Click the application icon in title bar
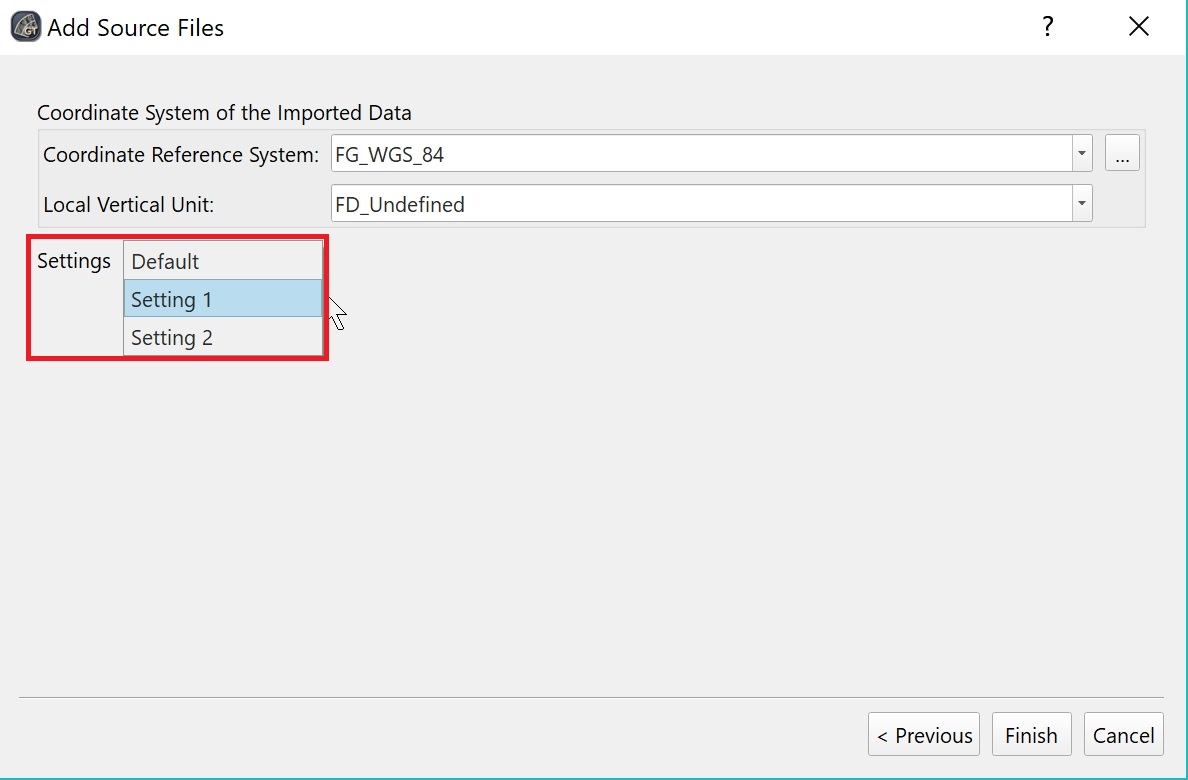The height and width of the screenshot is (780, 1188). (26, 27)
